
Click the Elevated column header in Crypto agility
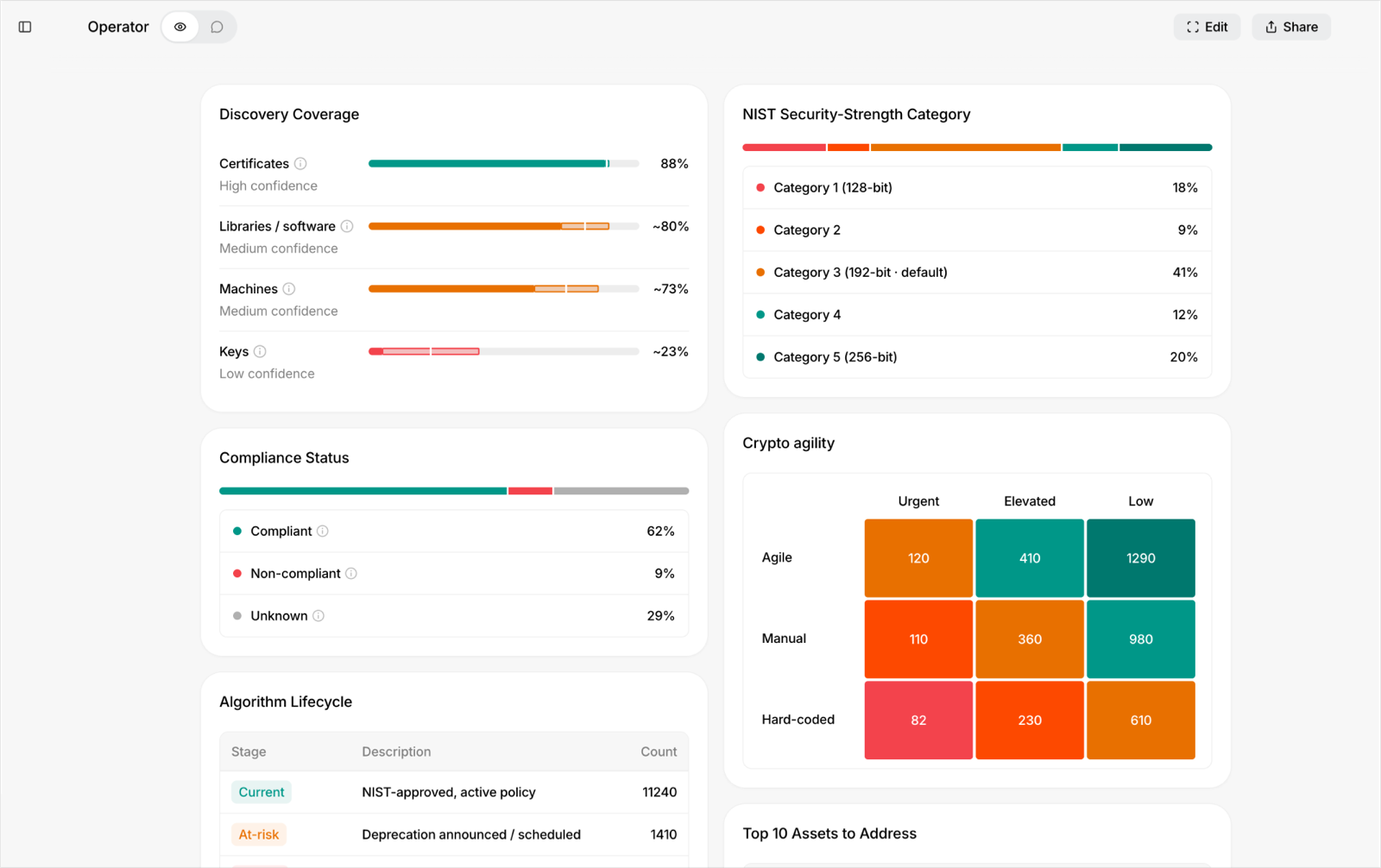tap(1030, 501)
